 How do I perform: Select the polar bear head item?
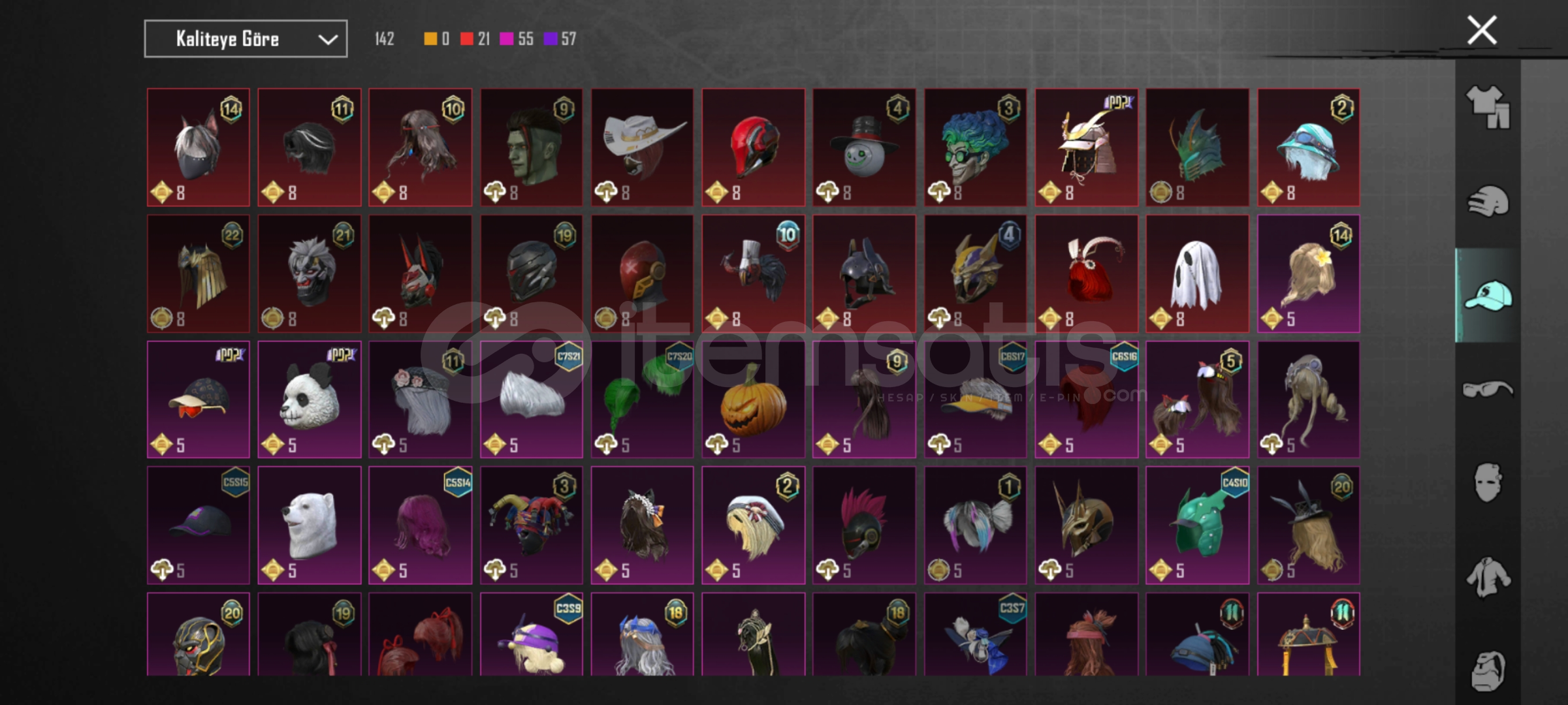[x=310, y=525]
